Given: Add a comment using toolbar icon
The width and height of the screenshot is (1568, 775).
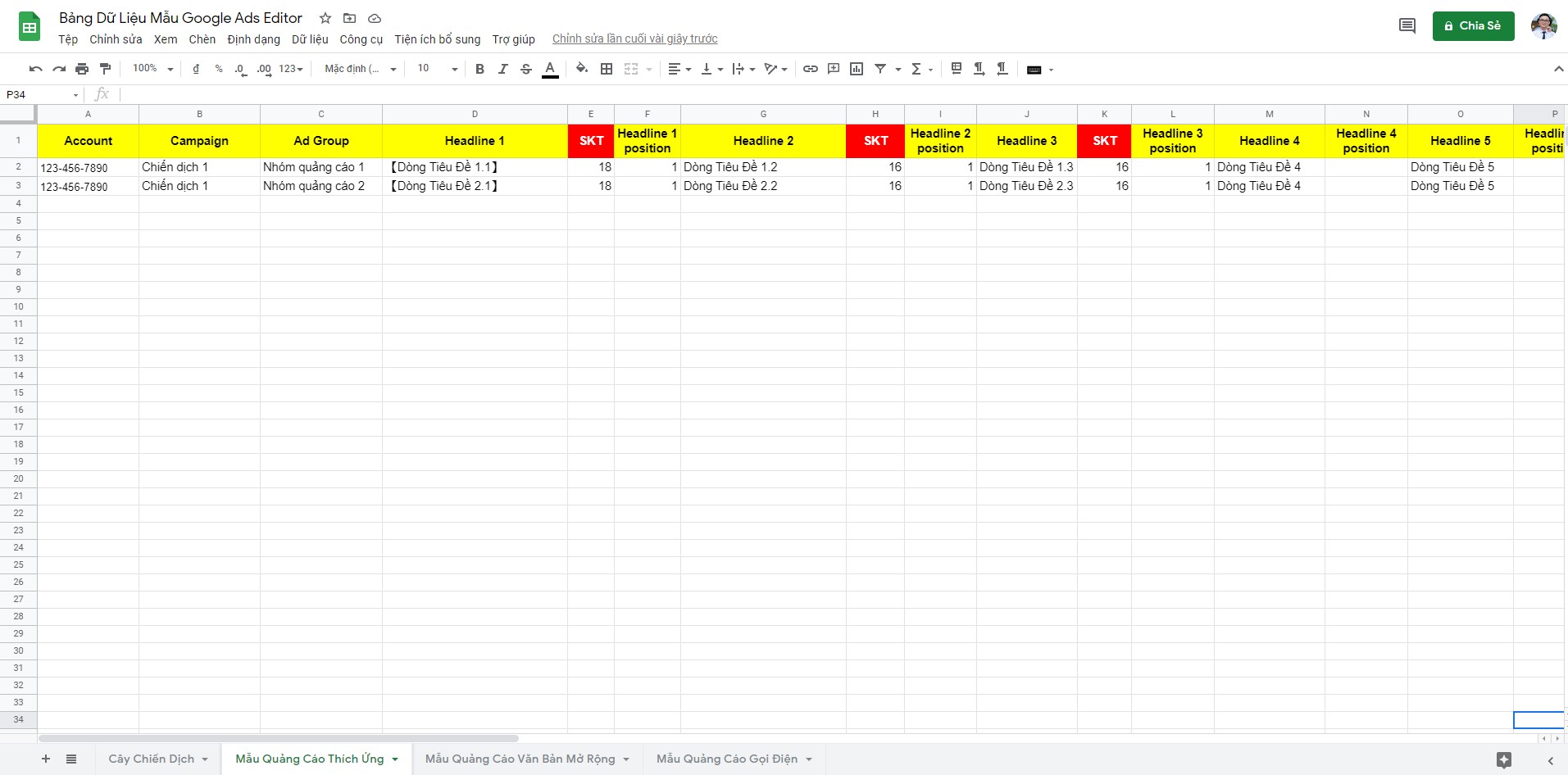Looking at the screenshot, I should click(834, 69).
